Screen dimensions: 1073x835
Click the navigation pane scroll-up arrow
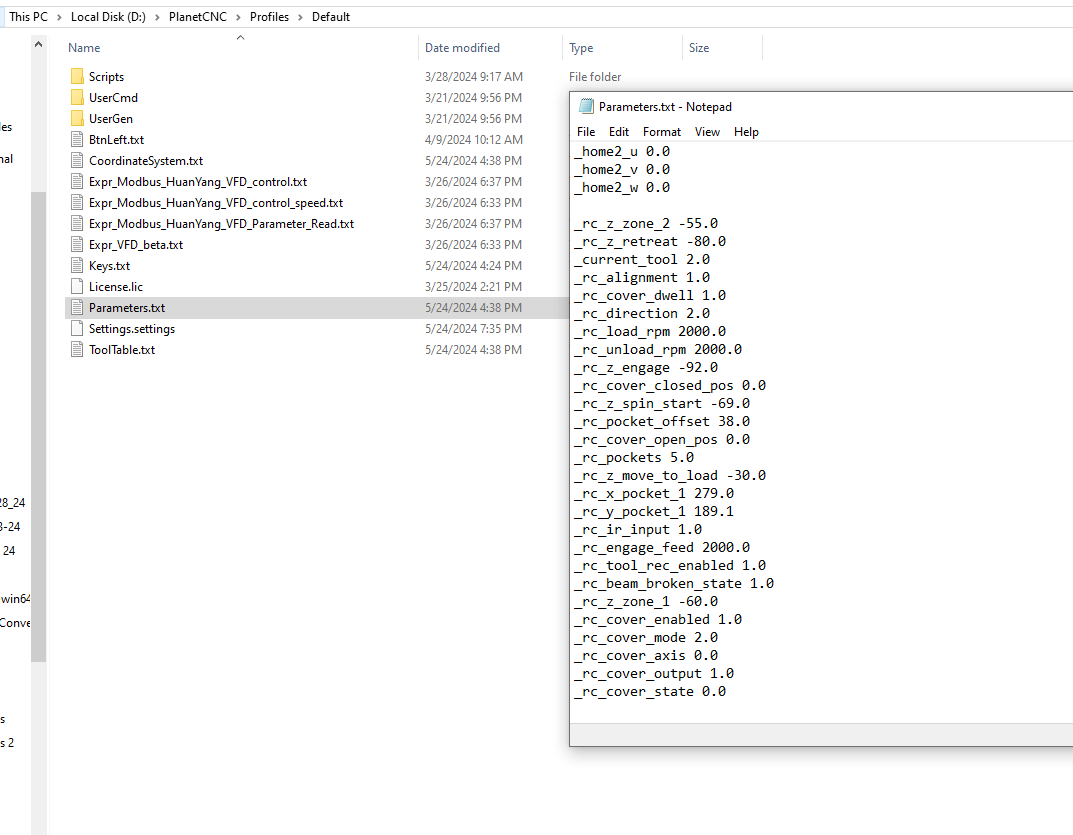[38, 44]
